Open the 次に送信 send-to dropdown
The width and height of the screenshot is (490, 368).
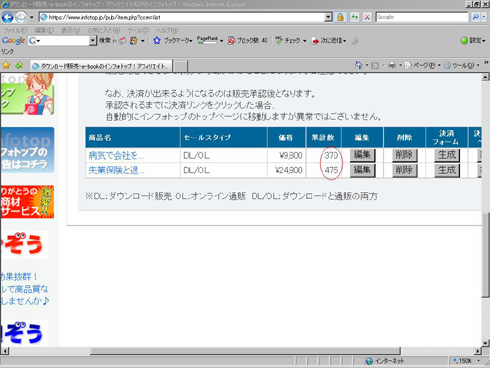(x=329, y=41)
